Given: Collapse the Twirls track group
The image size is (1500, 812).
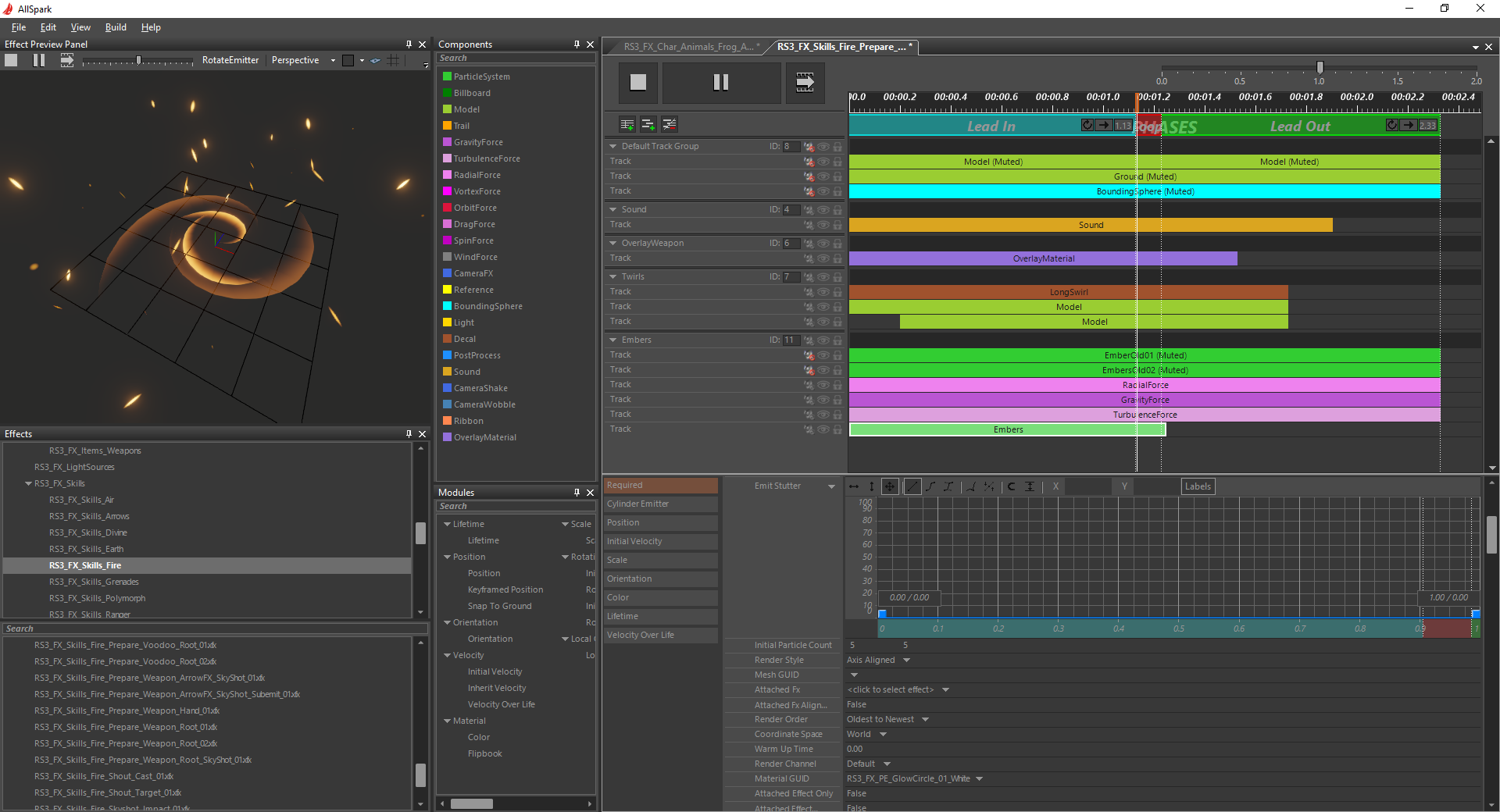Looking at the screenshot, I should click(x=613, y=277).
